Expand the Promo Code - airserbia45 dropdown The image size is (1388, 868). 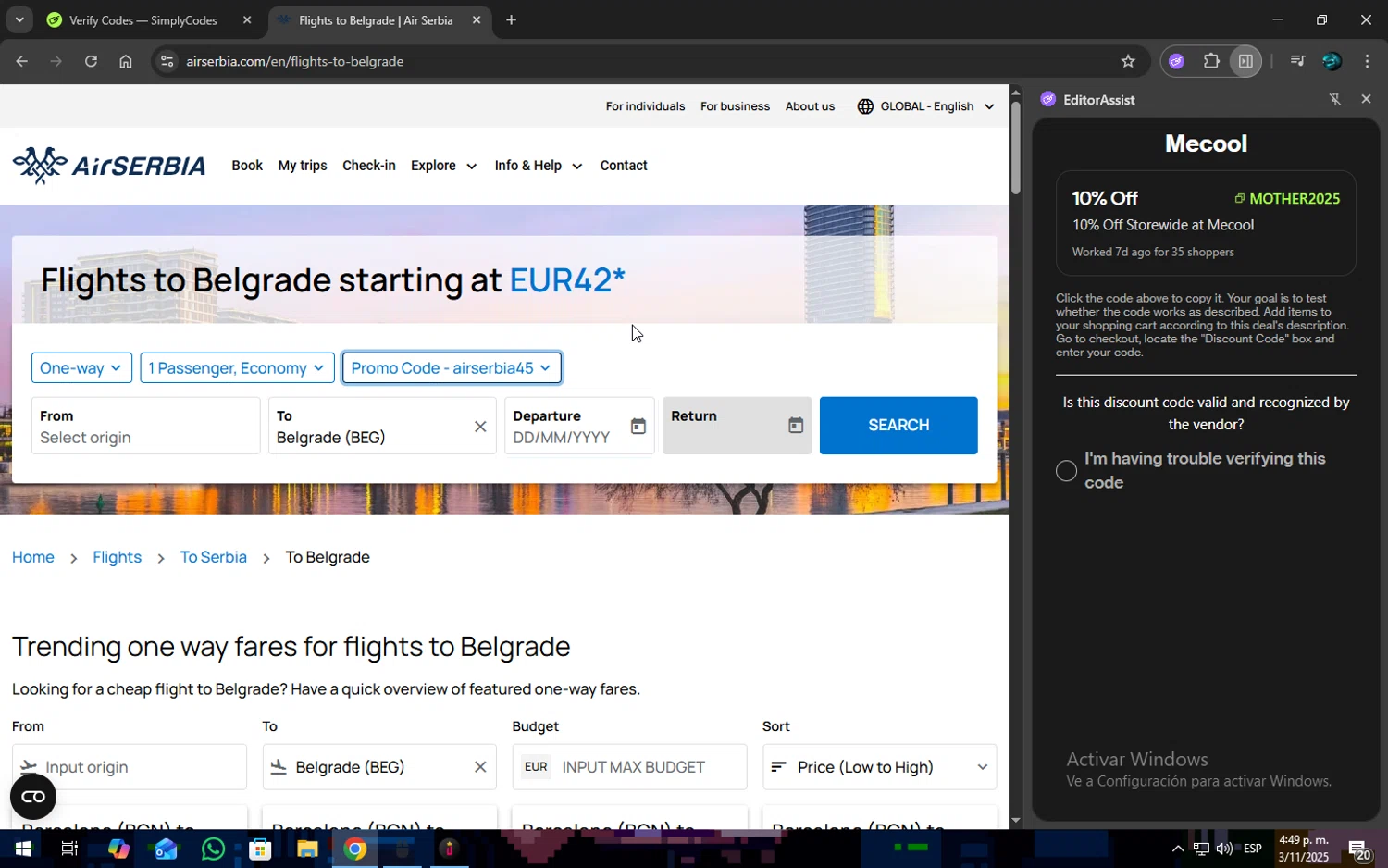(452, 368)
